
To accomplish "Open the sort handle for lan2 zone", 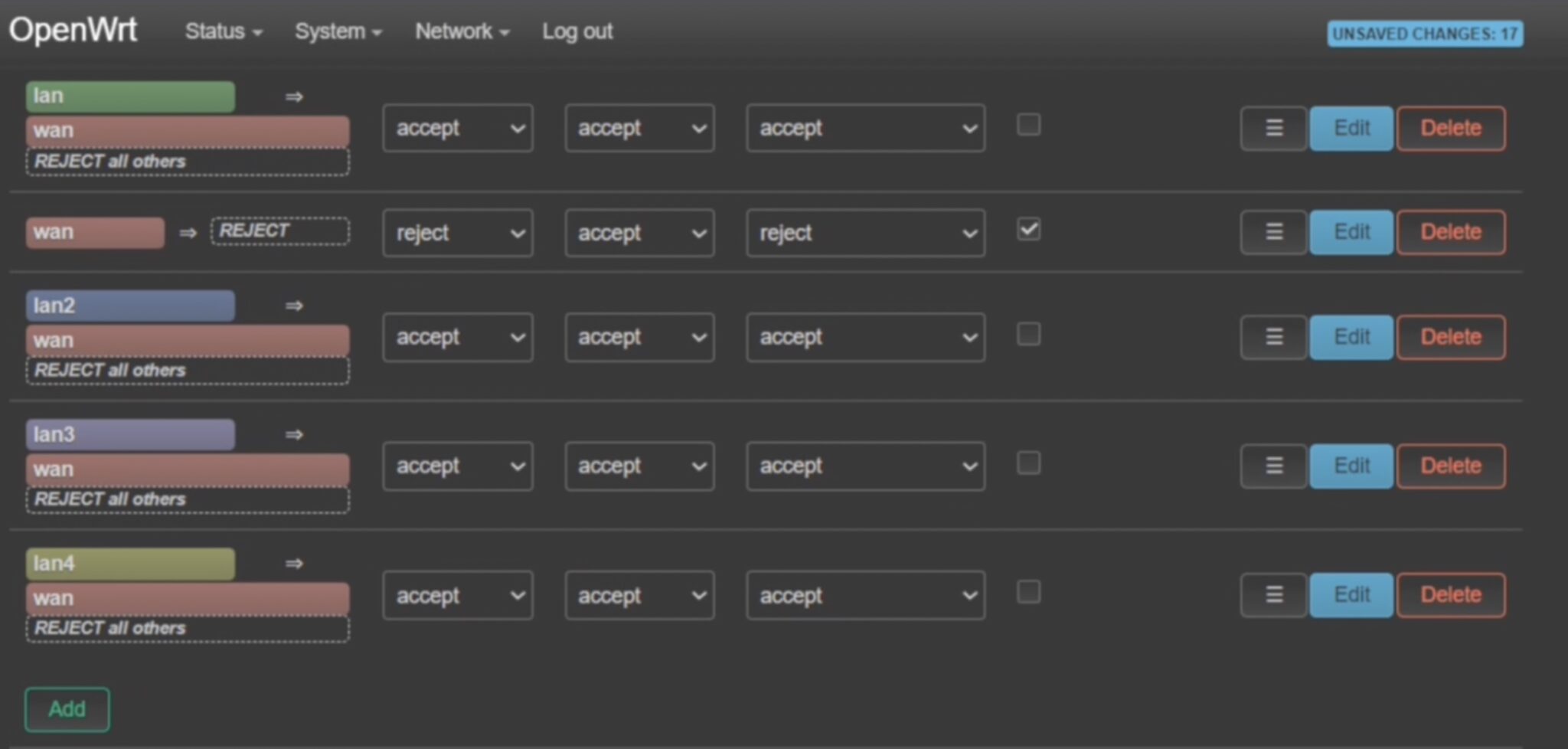I will pos(1272,337).
